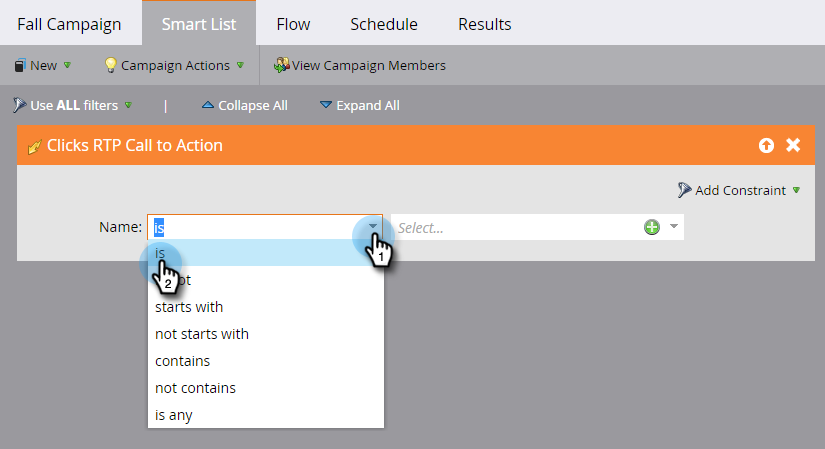Click the green plus add-value icon
The width and height of the screenshot is (825, 449).
pyautogui.click(x=652, y=227)
